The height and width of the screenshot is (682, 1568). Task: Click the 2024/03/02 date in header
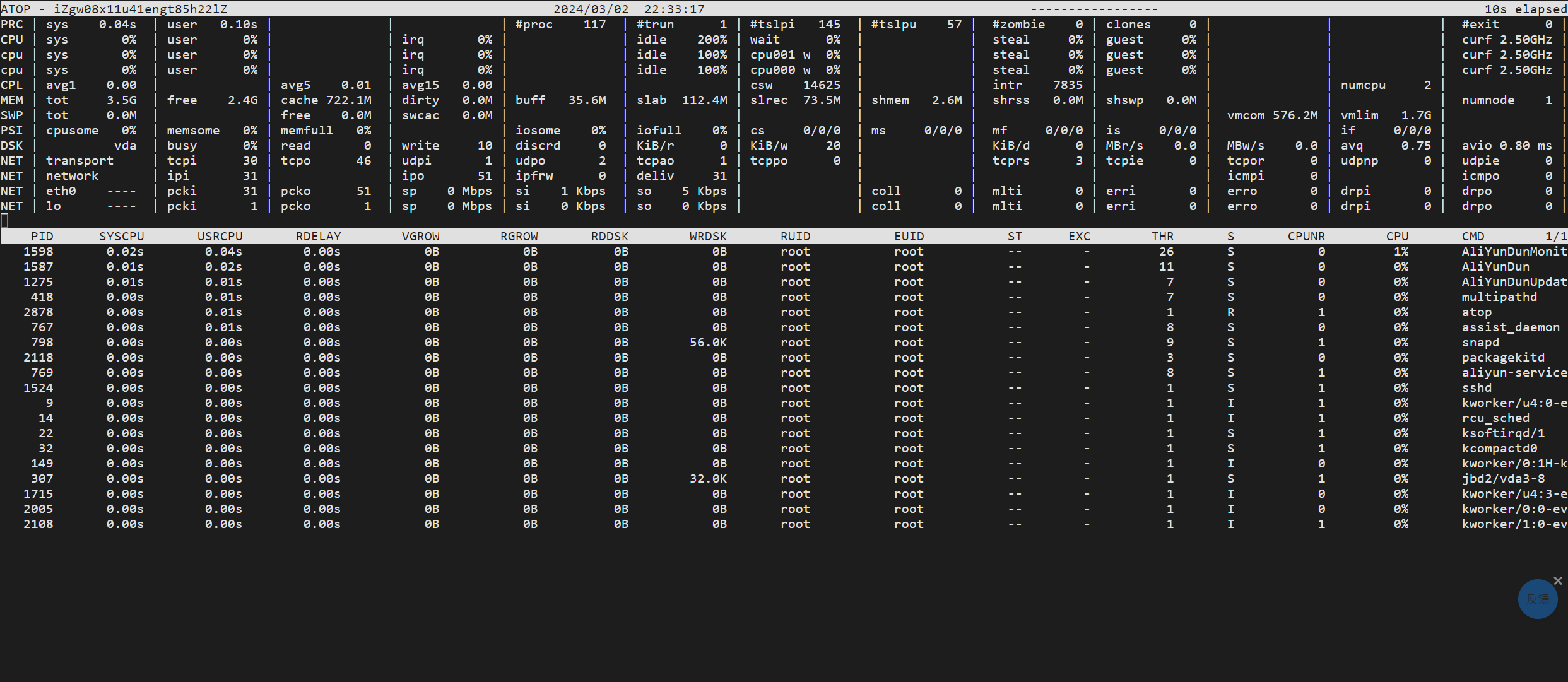click(591, 9)
